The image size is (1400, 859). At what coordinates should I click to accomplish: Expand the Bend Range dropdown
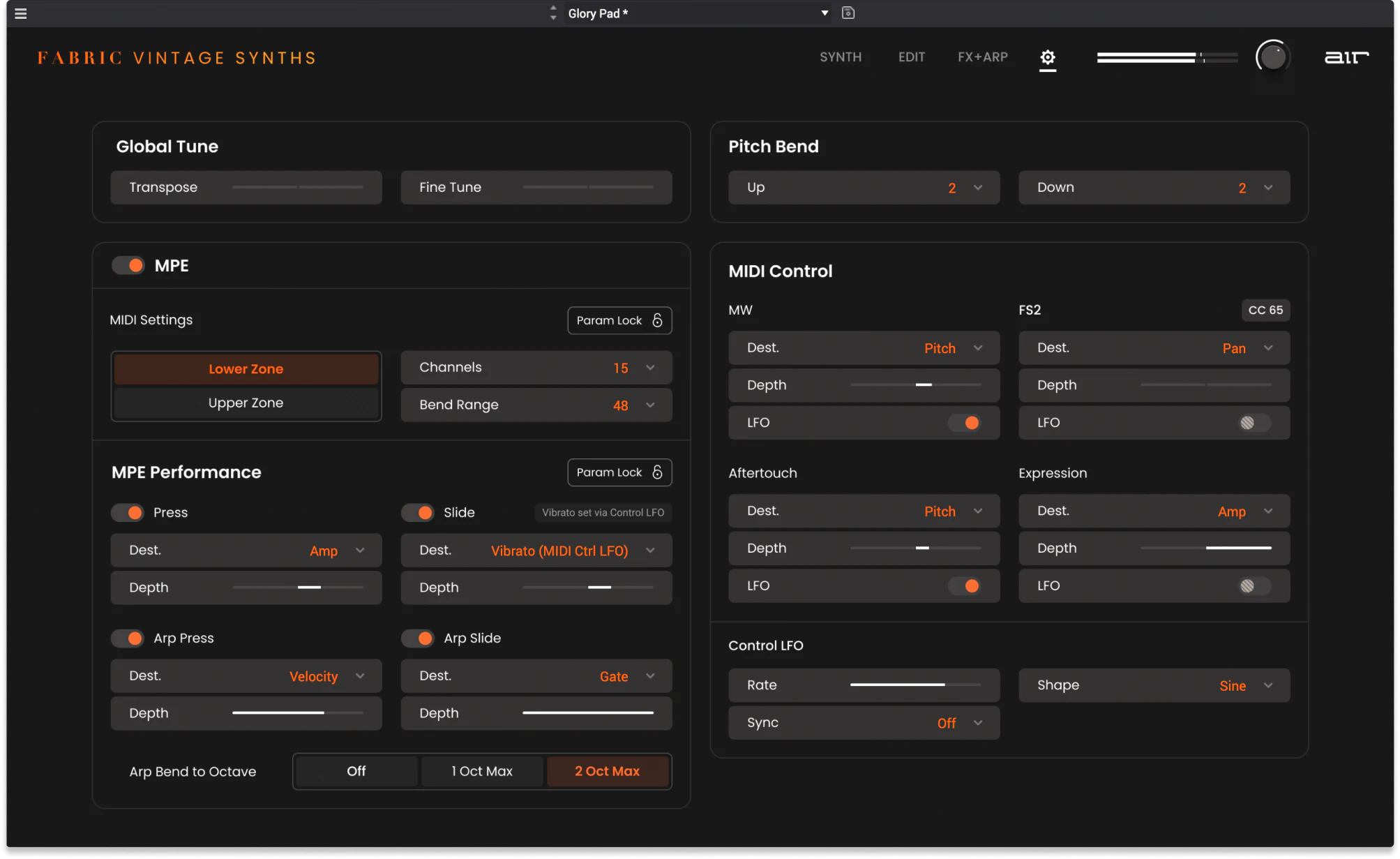[649, 405]
